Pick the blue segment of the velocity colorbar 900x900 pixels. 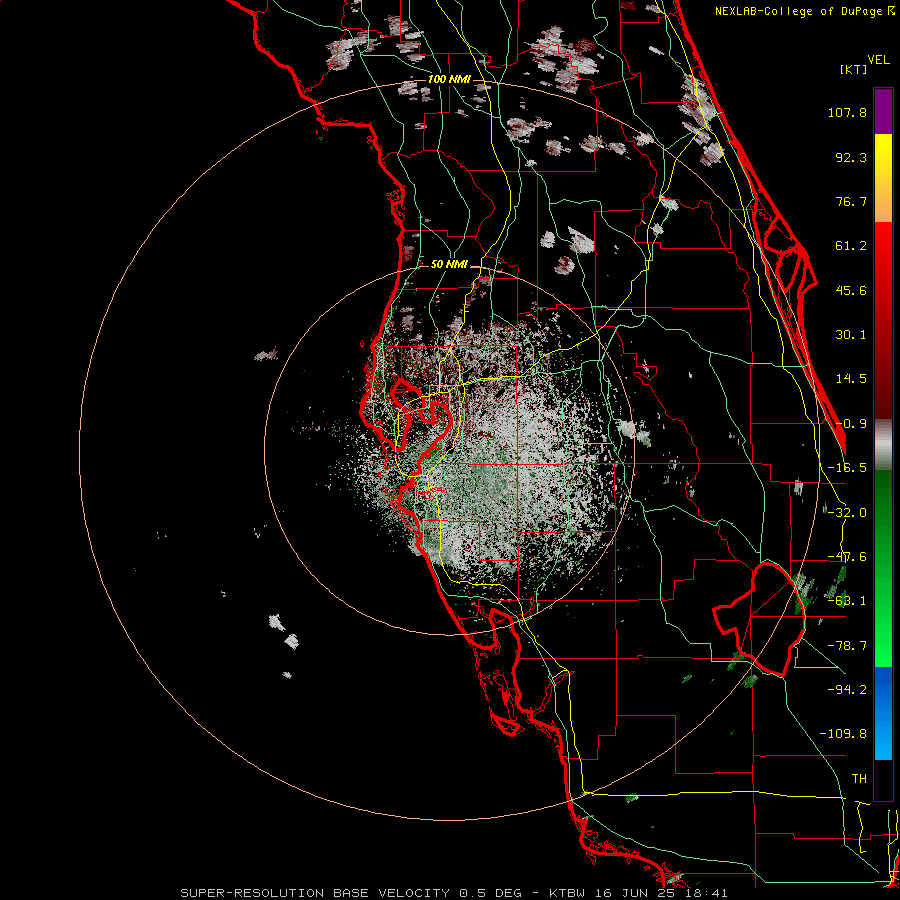883,713
